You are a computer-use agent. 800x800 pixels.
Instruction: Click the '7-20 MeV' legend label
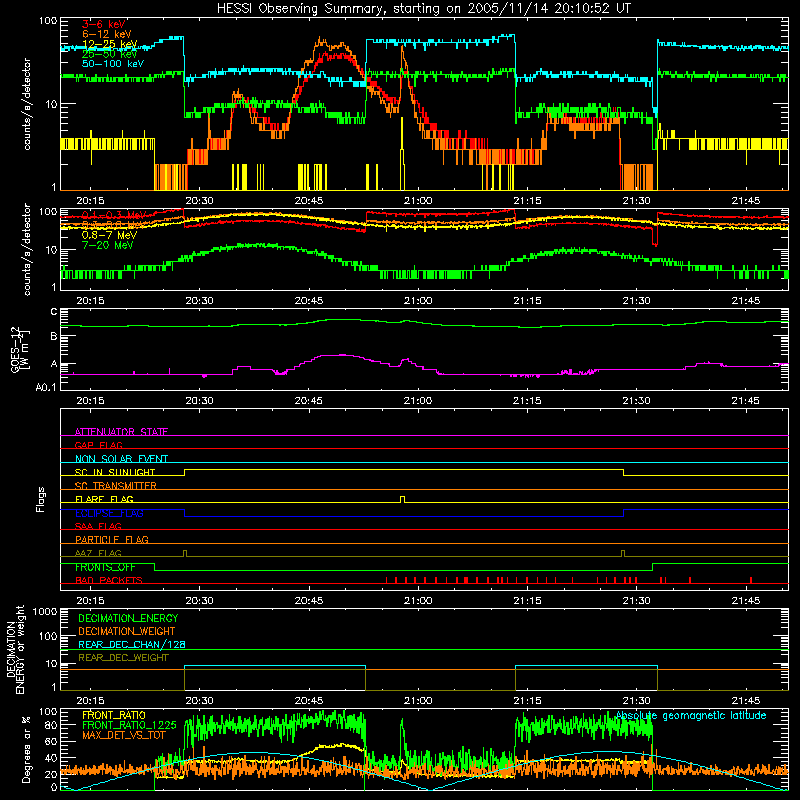tap(107, 245)
